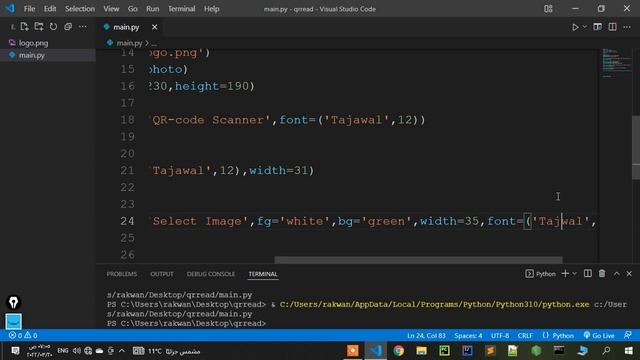Click the horizontal editor scrollbar
Viewport: 640px width, 360px height.
418,260
